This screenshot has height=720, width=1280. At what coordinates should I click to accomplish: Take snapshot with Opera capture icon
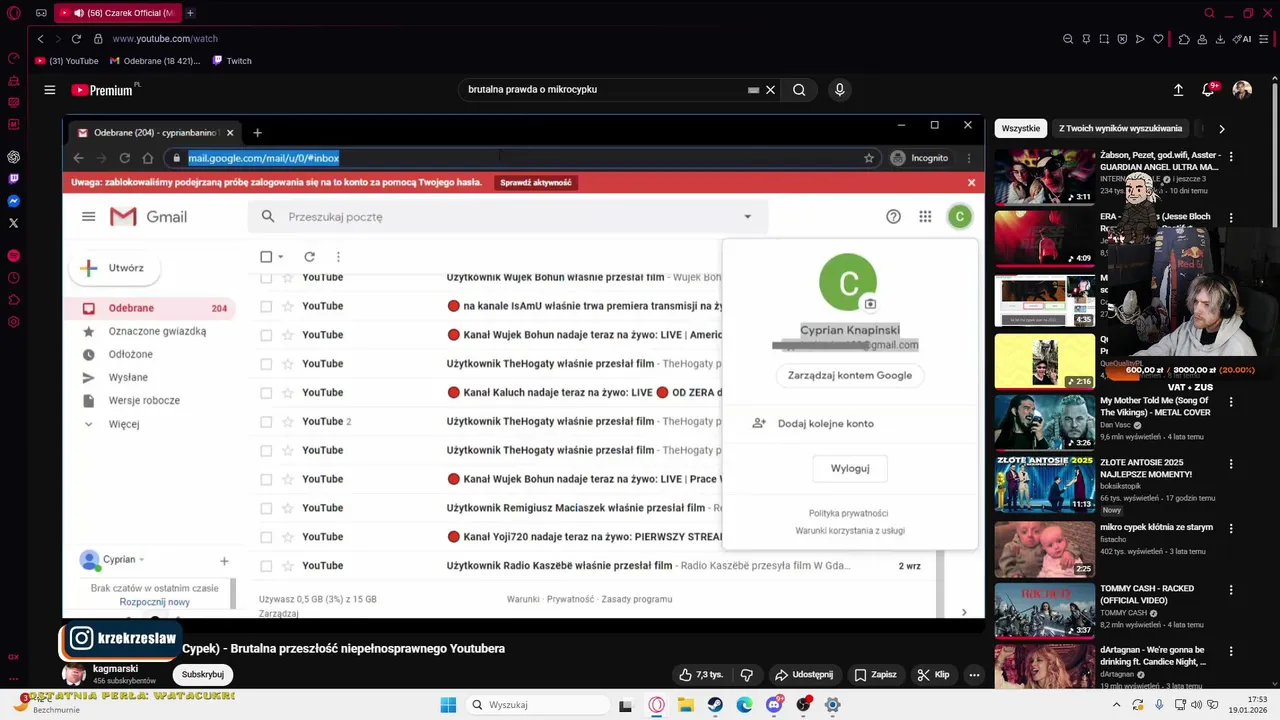(1104, 39)
